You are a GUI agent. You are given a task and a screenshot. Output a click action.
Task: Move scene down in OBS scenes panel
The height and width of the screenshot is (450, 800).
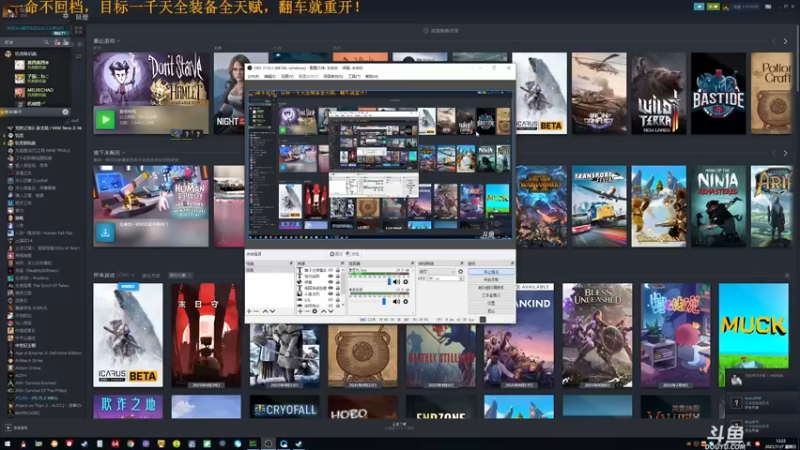point(272,311)
